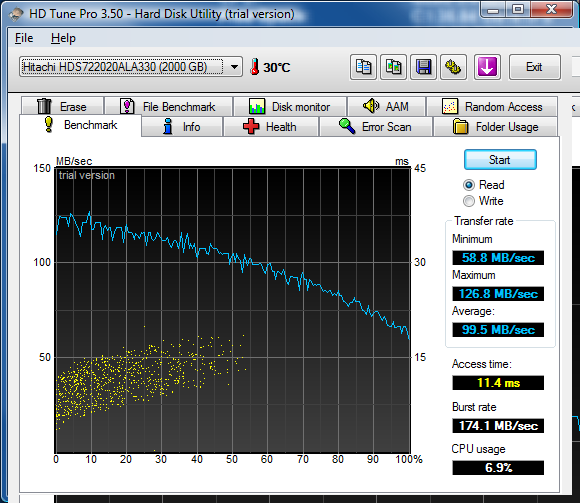Image resolution: width=580 pixels, height=503 pixels.
Task: Switch to the Random Access tab
Action: pyautogui.click(x=492, y=107)
